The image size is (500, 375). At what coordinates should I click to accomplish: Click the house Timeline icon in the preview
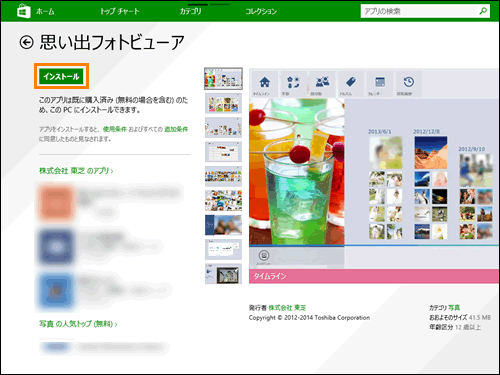click(x=265, y=82)
